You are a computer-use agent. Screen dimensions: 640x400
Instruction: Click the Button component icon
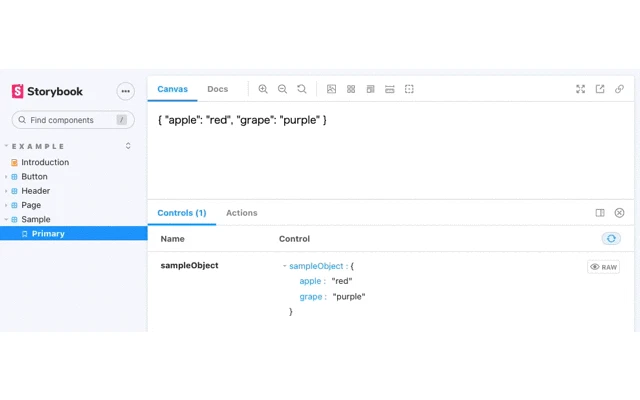tap(14, 177)
